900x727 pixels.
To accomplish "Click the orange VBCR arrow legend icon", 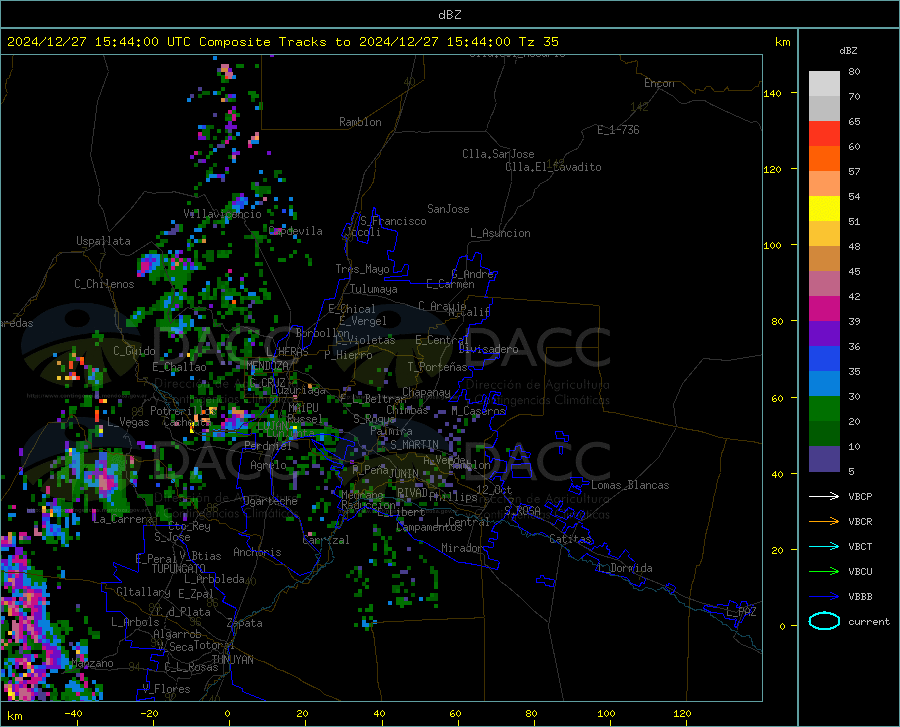I will 824,522.
